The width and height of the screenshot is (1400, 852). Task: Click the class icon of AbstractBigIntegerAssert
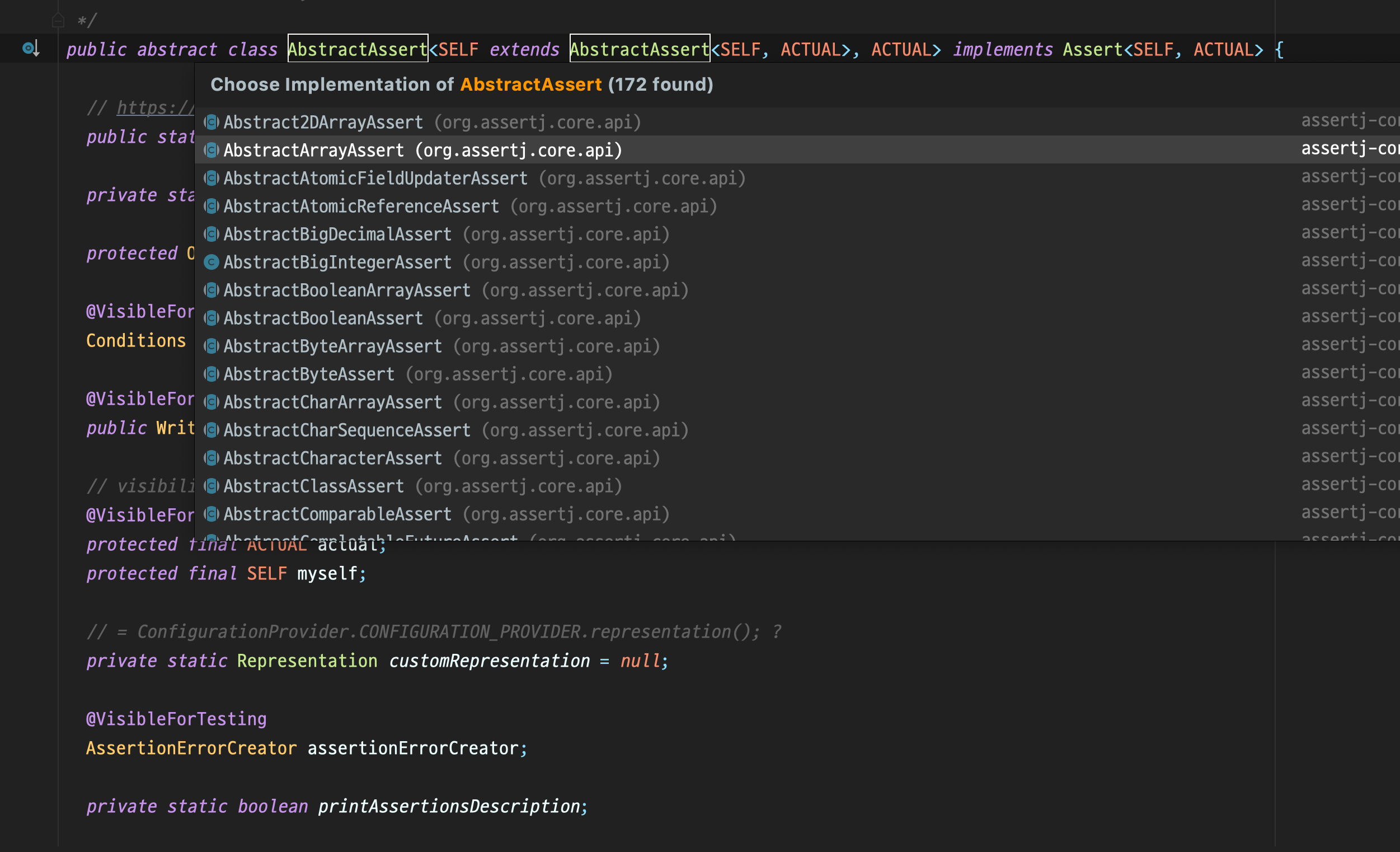click(212, 262)
